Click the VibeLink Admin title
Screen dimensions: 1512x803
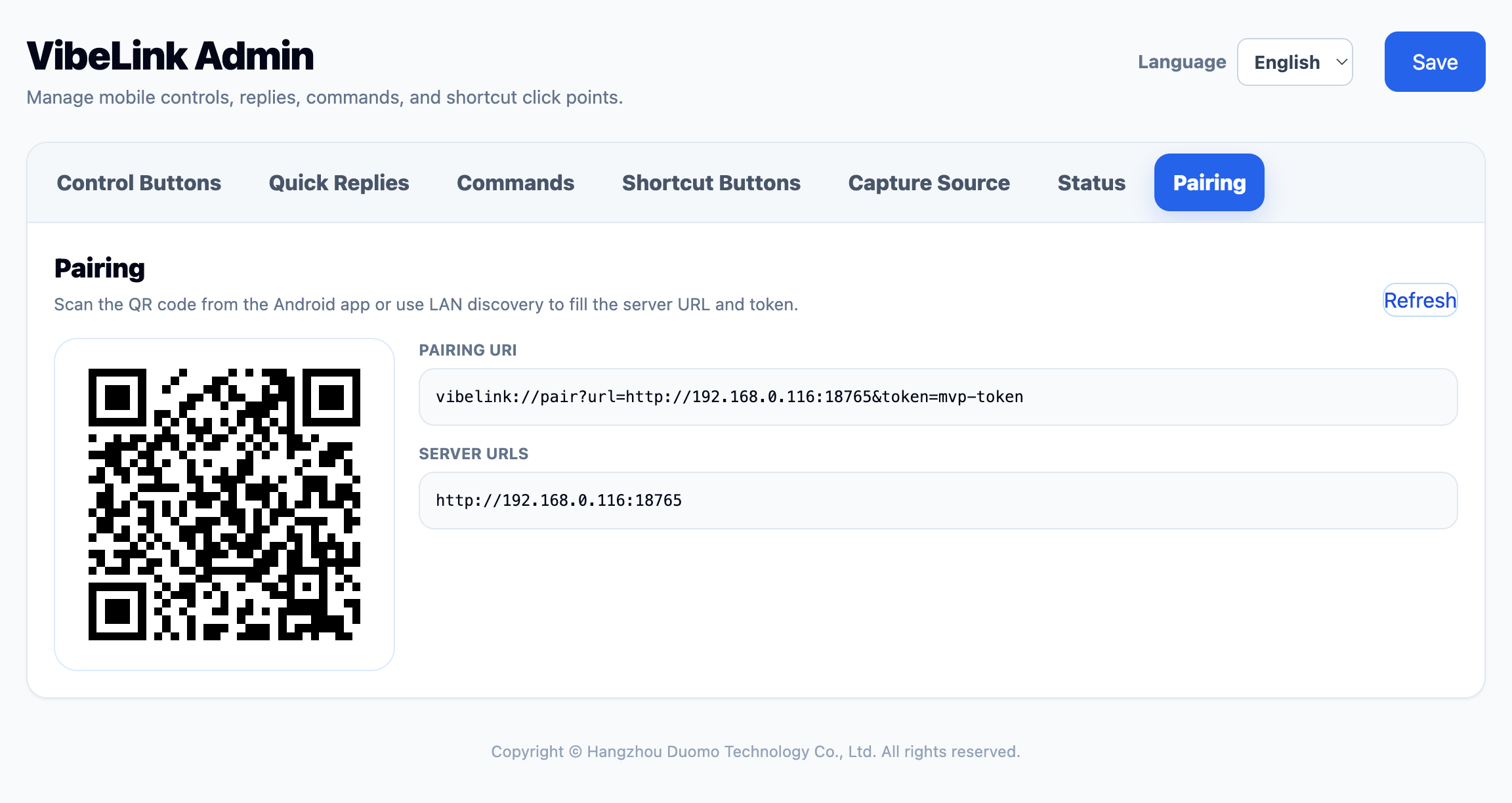click(x=171, y=56)
